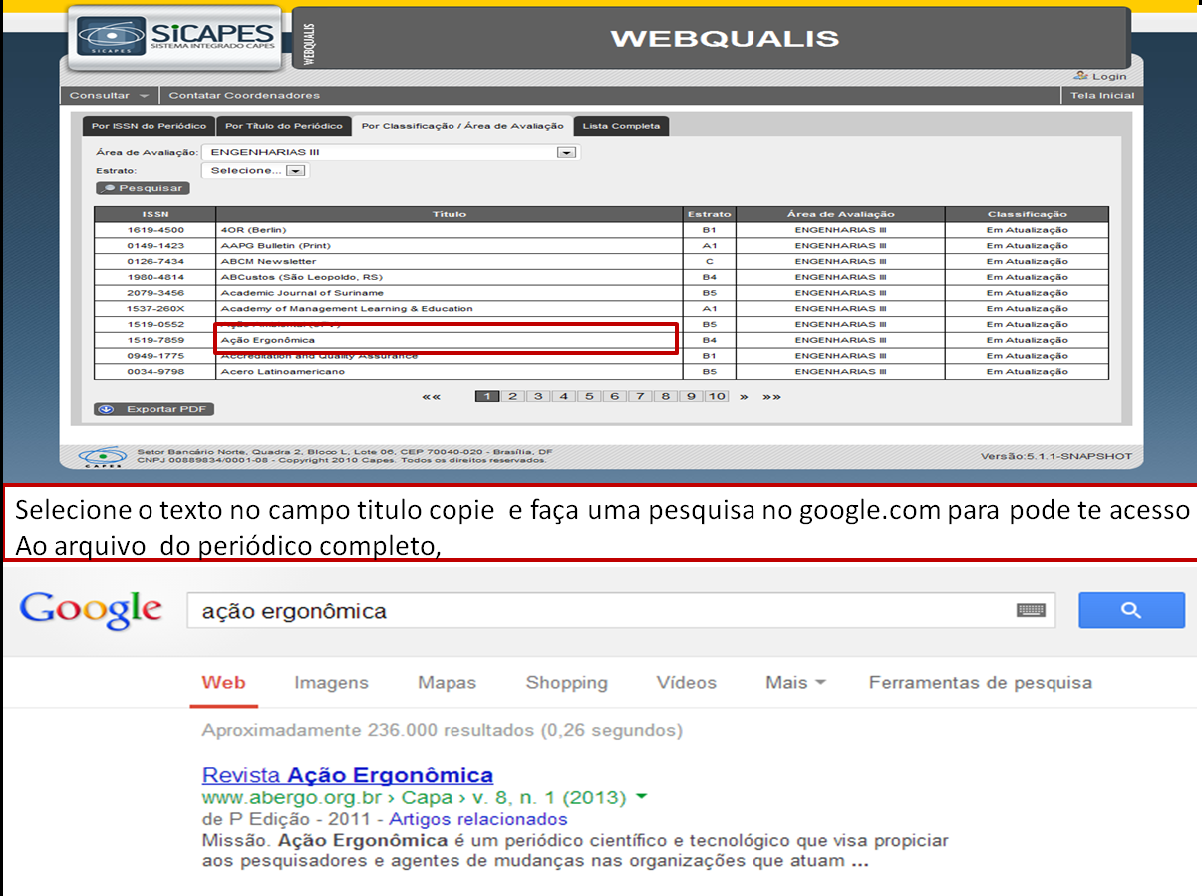Go to page 2 of results
Image resolution: width=1202 pixels, height=896 pixels.
point(512,397)
